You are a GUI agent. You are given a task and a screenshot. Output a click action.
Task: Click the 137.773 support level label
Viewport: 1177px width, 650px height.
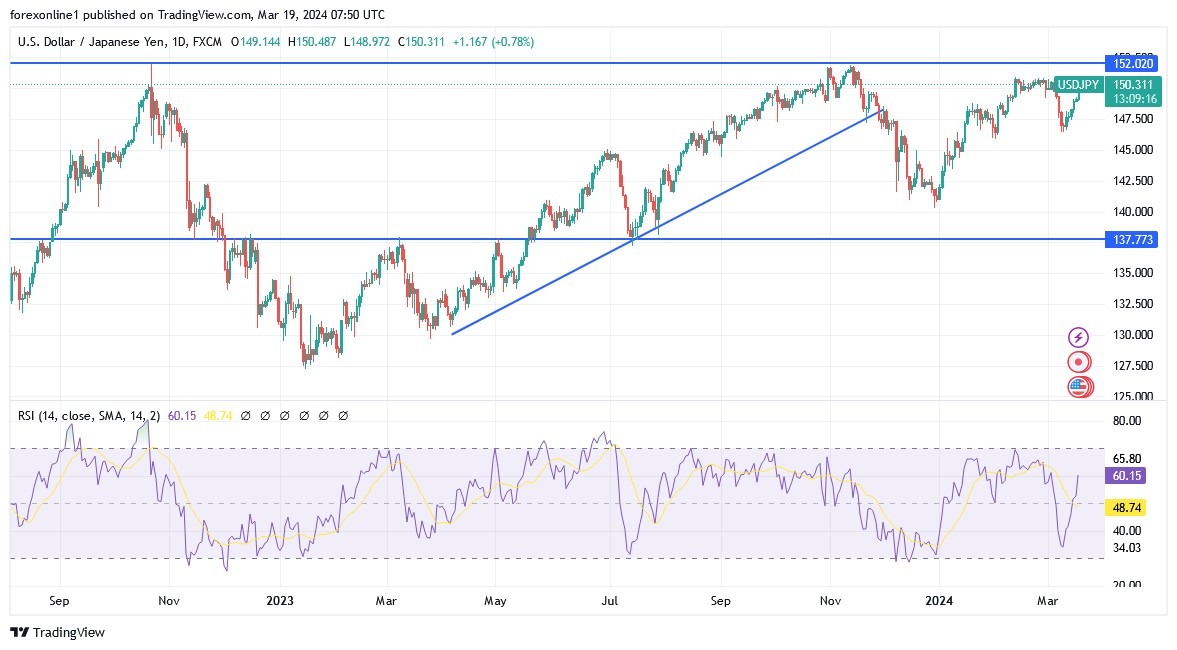click(x=1133, y=239)
